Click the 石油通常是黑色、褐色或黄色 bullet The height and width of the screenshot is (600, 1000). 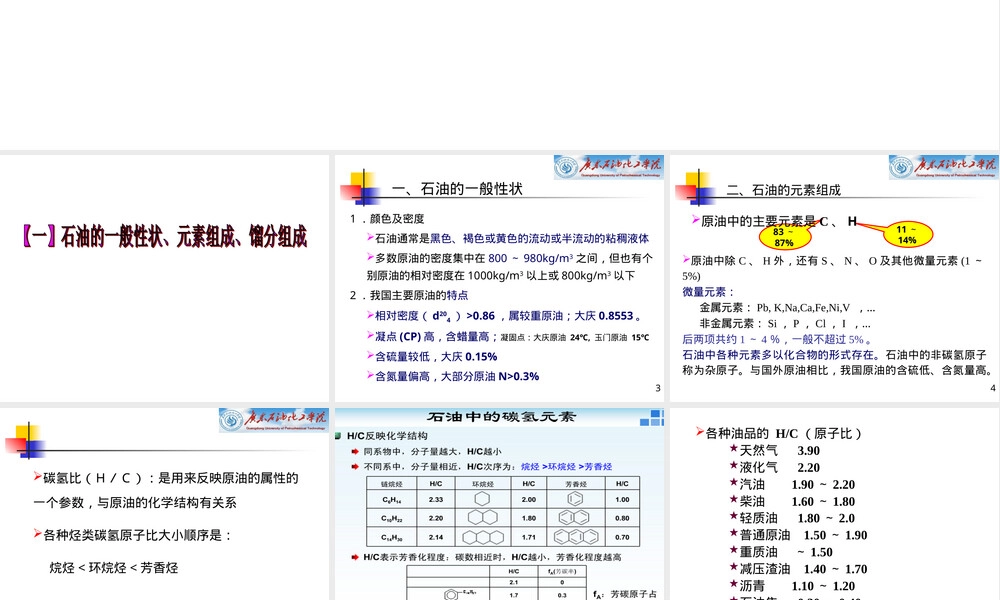click(508, 238)
